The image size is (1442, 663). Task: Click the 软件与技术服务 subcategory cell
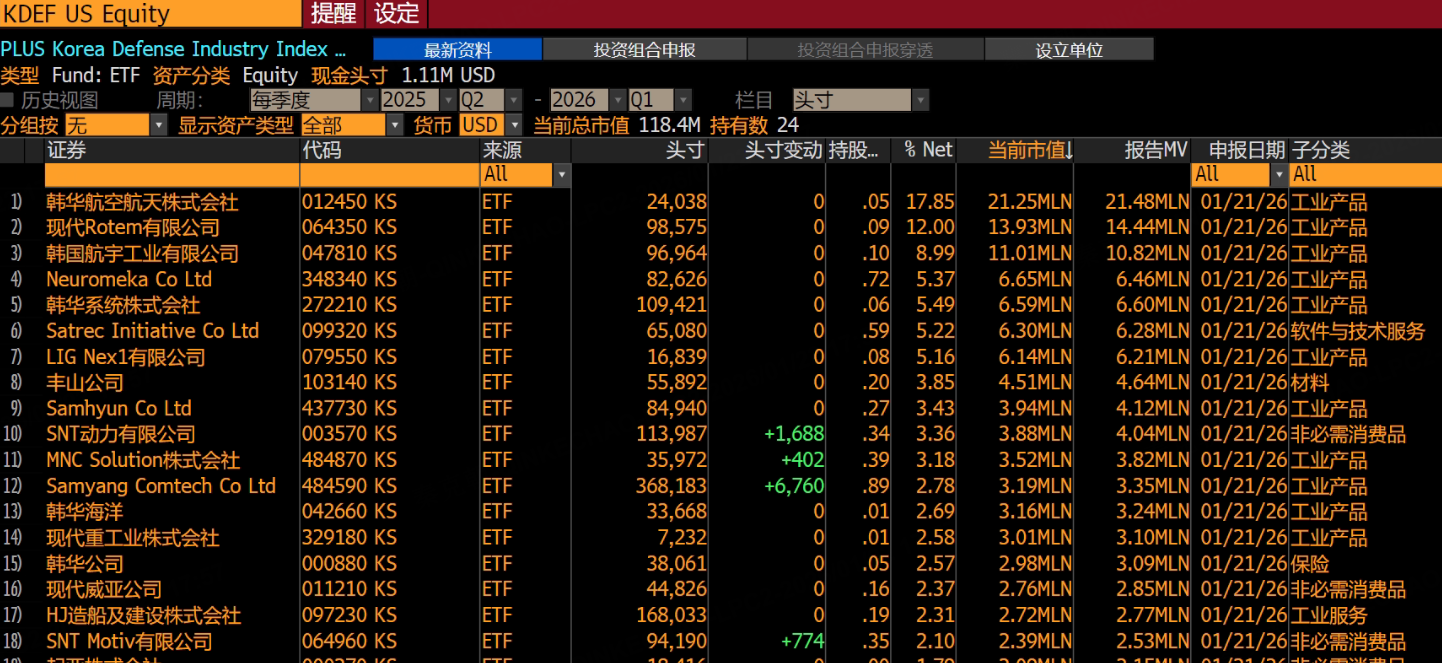1358,331
